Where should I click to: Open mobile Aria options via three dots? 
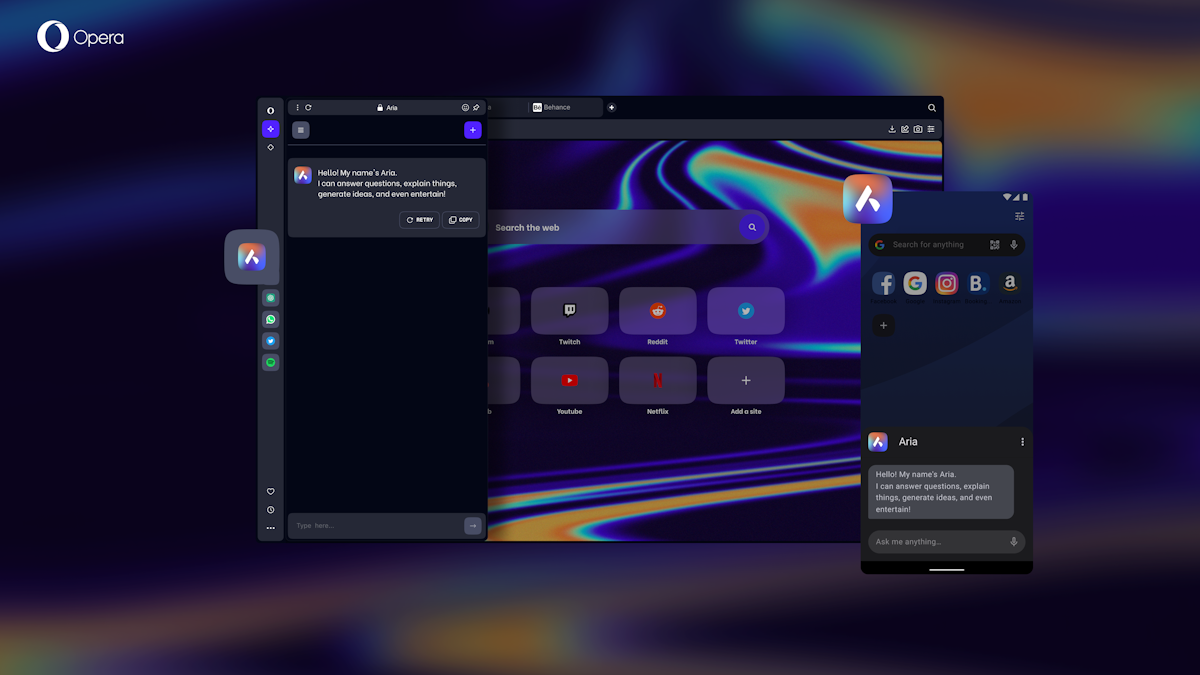(x=1022, y=441)
